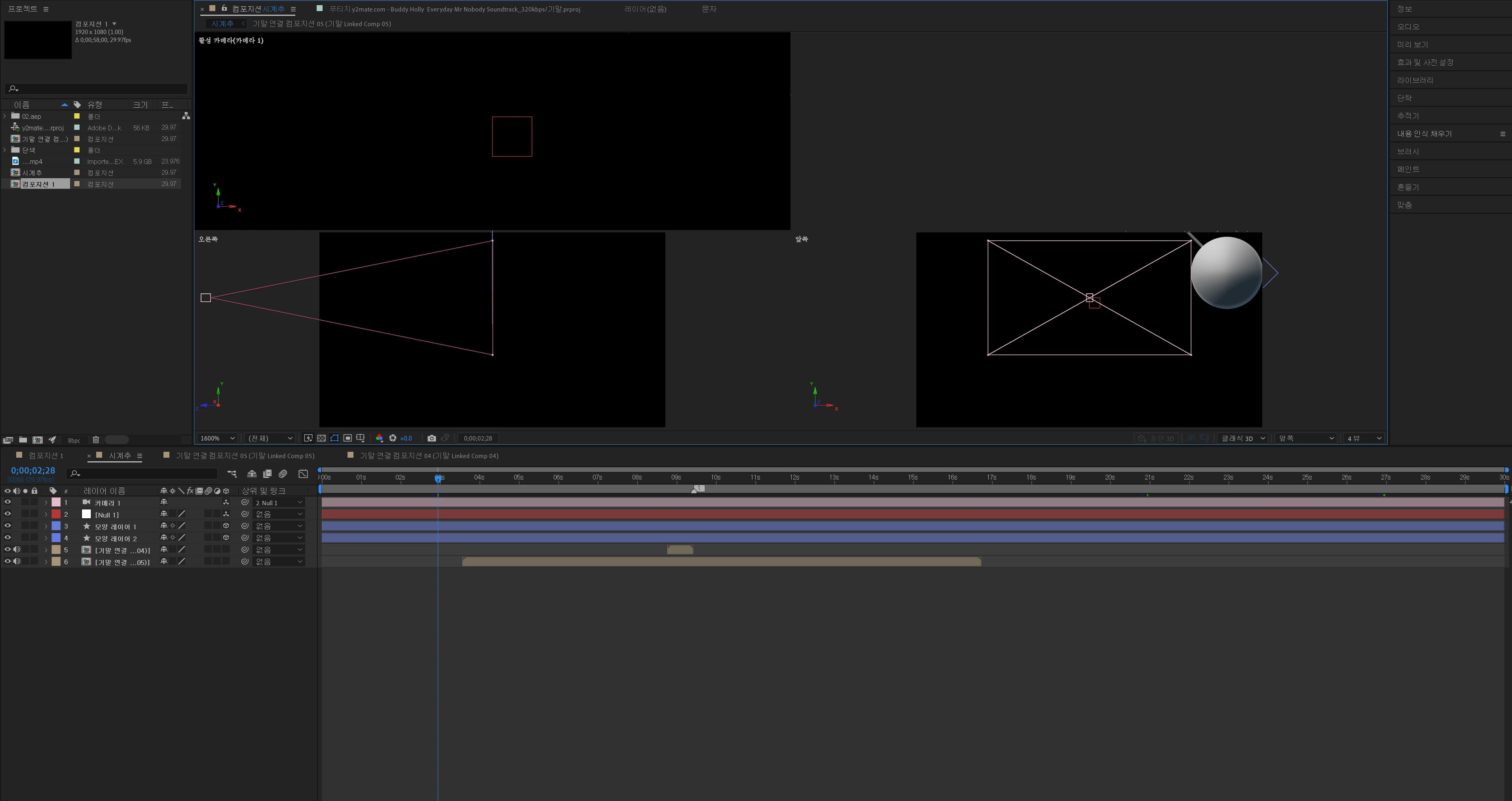
Task: Delete selected project item with the trash icon
Action: click(96, 440)
